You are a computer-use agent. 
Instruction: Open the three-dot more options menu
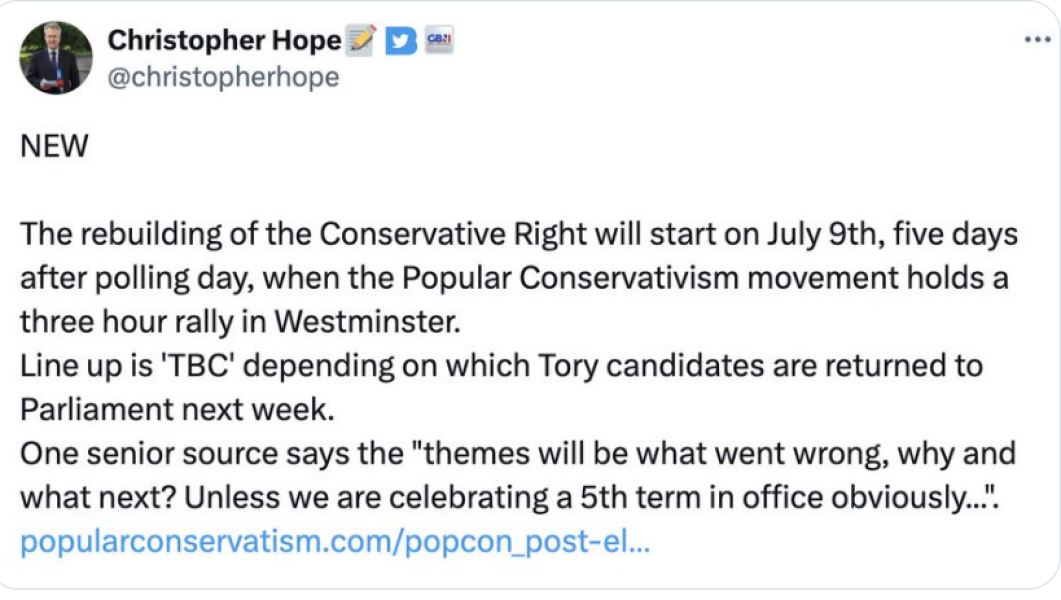point(1033,40)
